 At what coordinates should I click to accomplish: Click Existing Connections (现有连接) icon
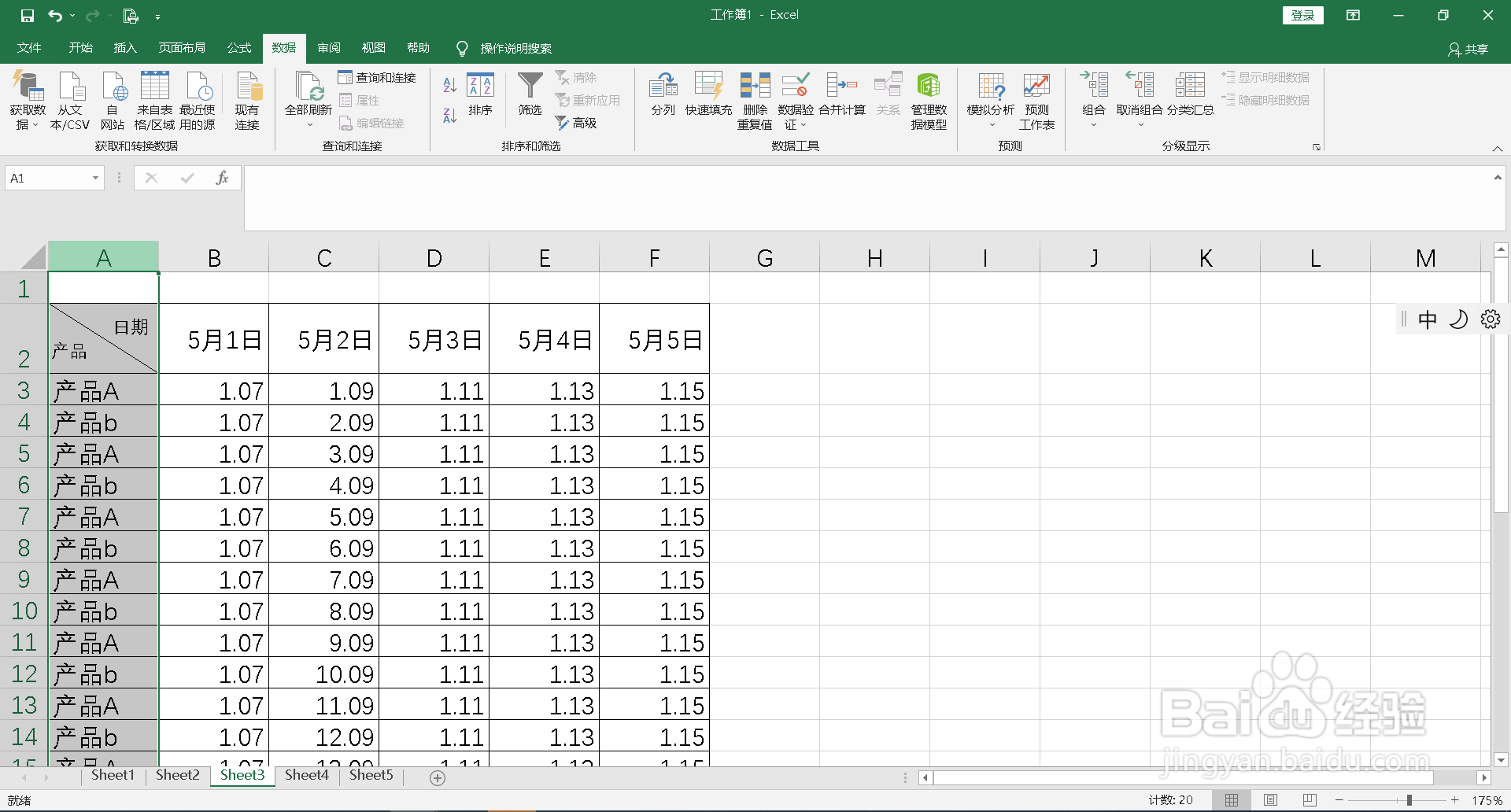tap(247, 101)
